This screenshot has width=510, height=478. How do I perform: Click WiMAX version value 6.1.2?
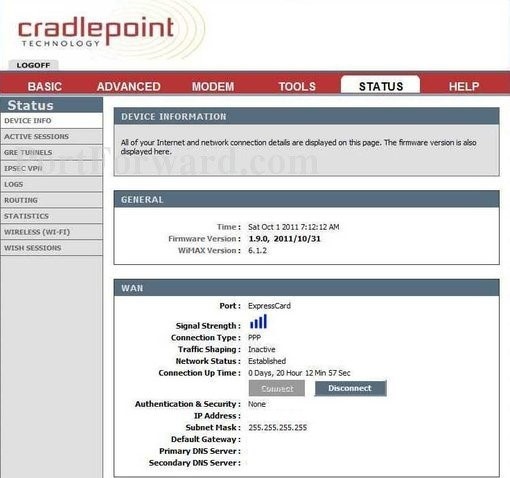pyautogui.click(x=257, y=250)
